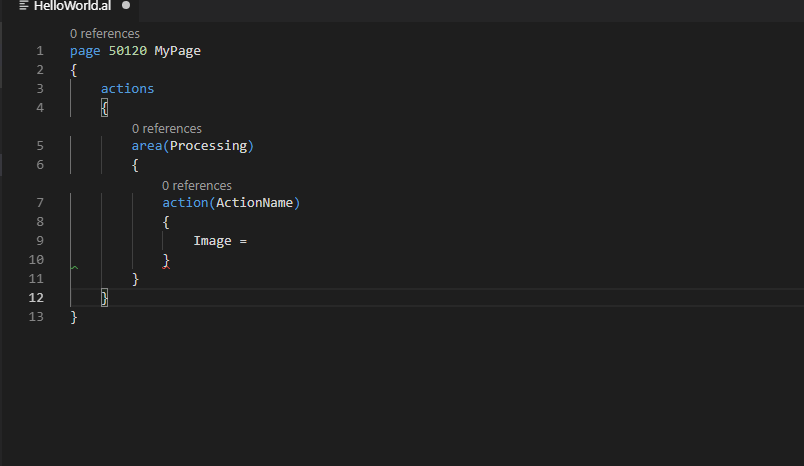Image resolution: width=804 pixels, height=466 pixels.
Task: Click the highlighted opening brace on line 4
Action: pyautogui.click(x=105, y=108)
